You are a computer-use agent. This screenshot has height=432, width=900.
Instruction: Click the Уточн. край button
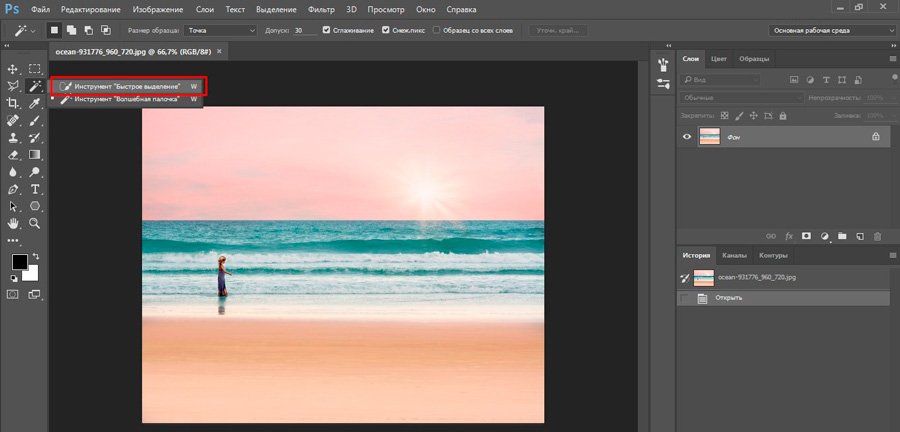point(558,30)
